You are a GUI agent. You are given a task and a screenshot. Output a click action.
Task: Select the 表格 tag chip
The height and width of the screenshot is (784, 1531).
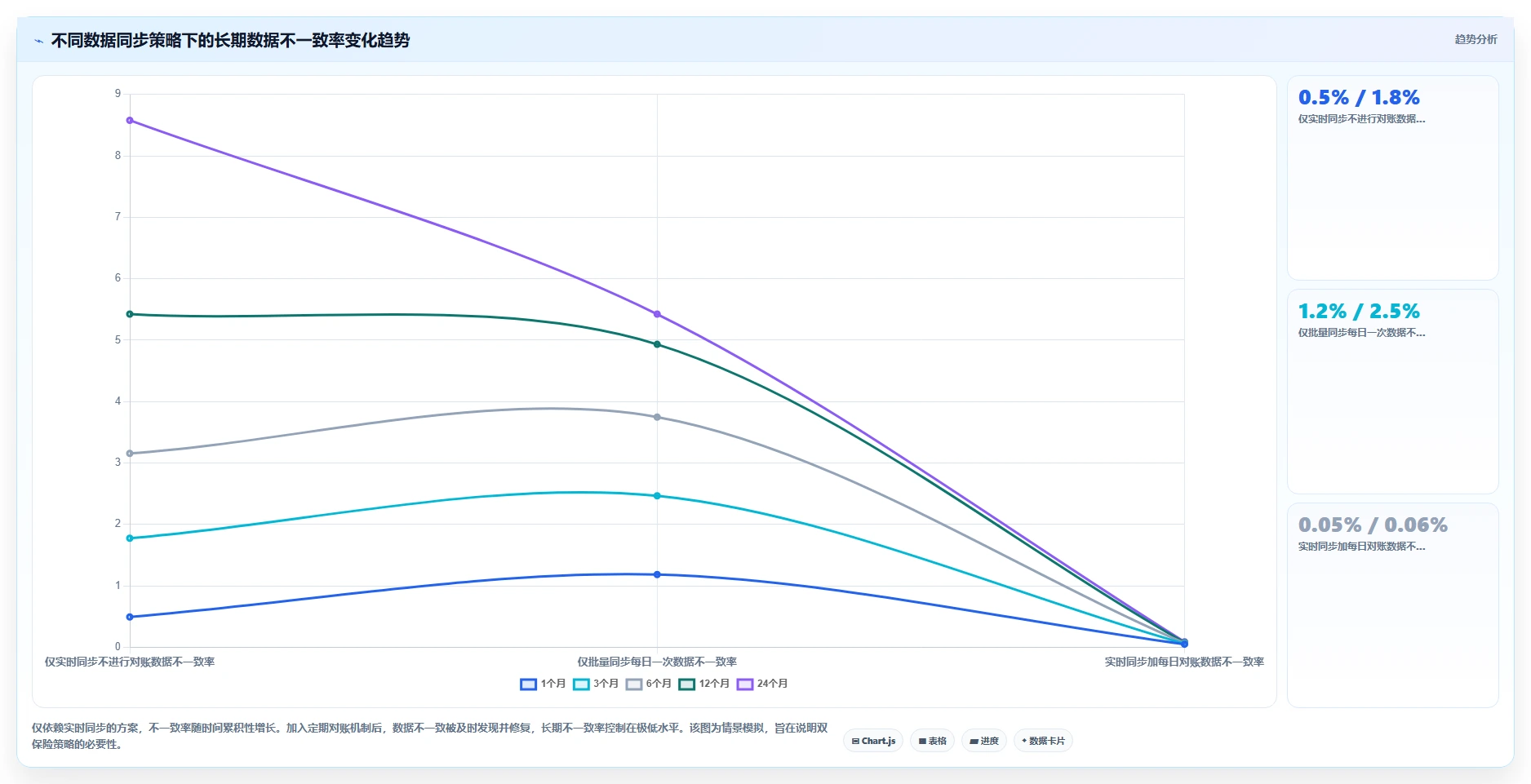tap(932, 741)
